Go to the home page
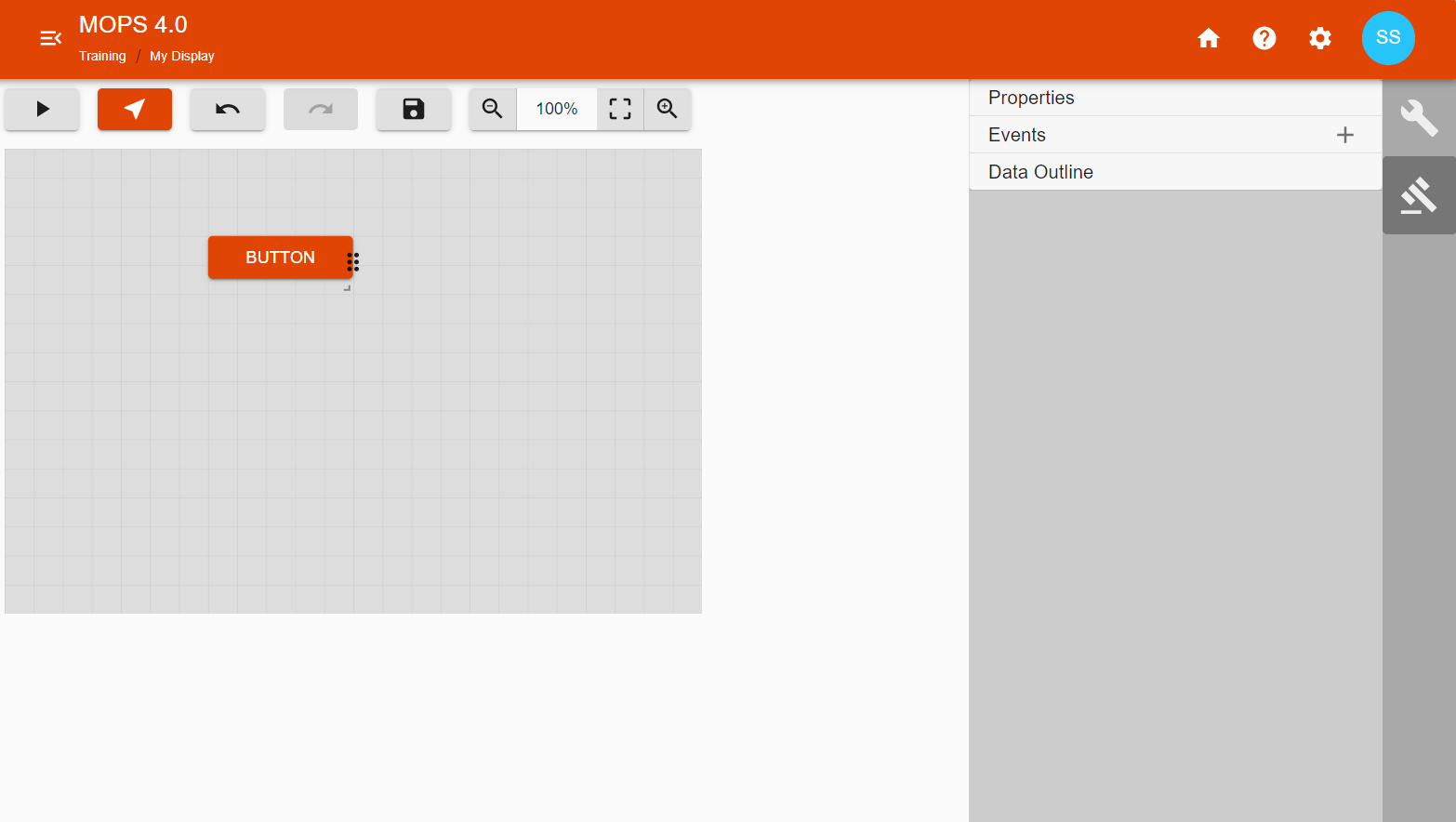The height and width of the screenshot is (822, 1456). click(1209, 38)
